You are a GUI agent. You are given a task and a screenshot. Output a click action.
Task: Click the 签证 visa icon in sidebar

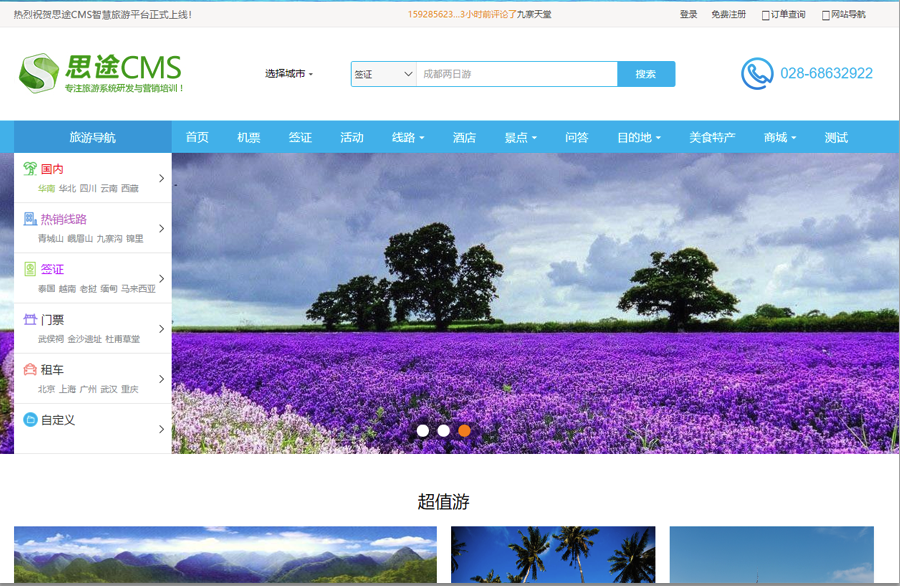click(30, 269)
